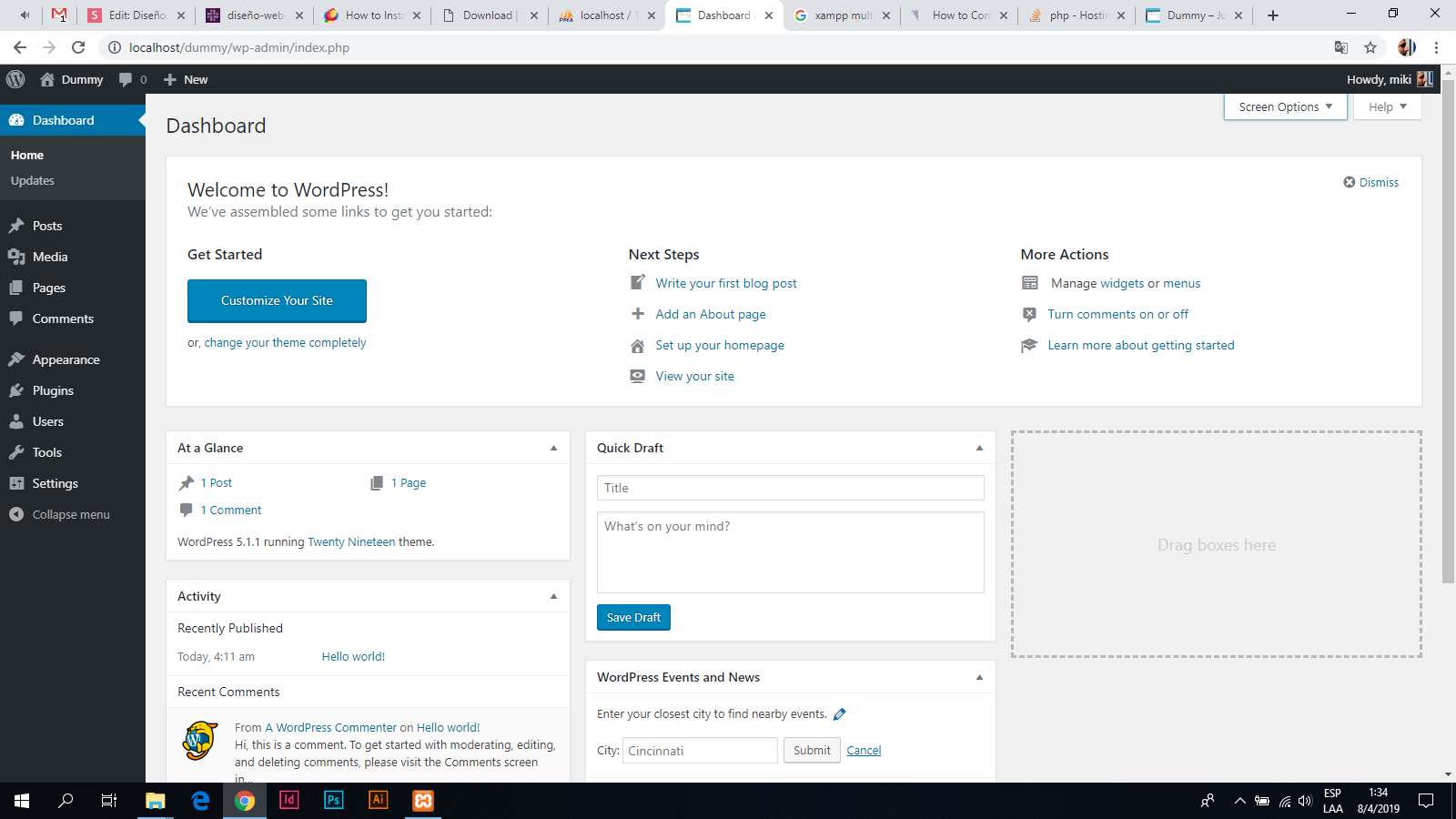
Task: Open the 1 Post link
Action: [217, 483]
